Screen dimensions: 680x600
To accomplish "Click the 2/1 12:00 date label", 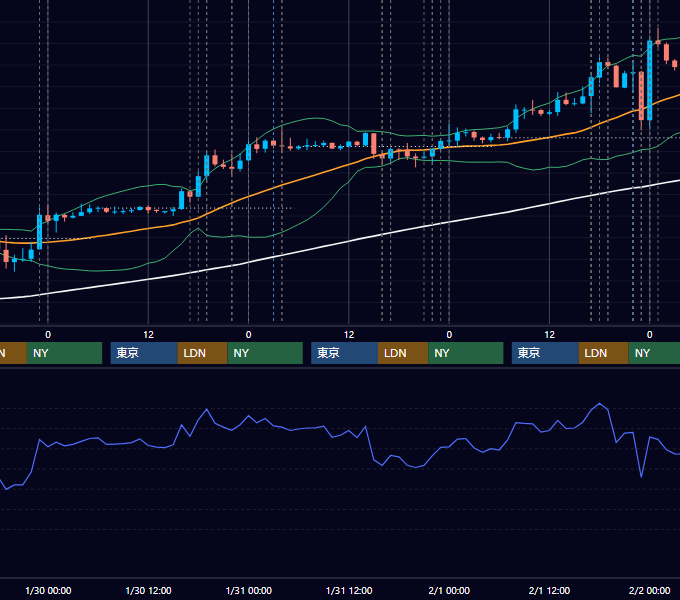I will pyautogui.click(x=549, y=590).
